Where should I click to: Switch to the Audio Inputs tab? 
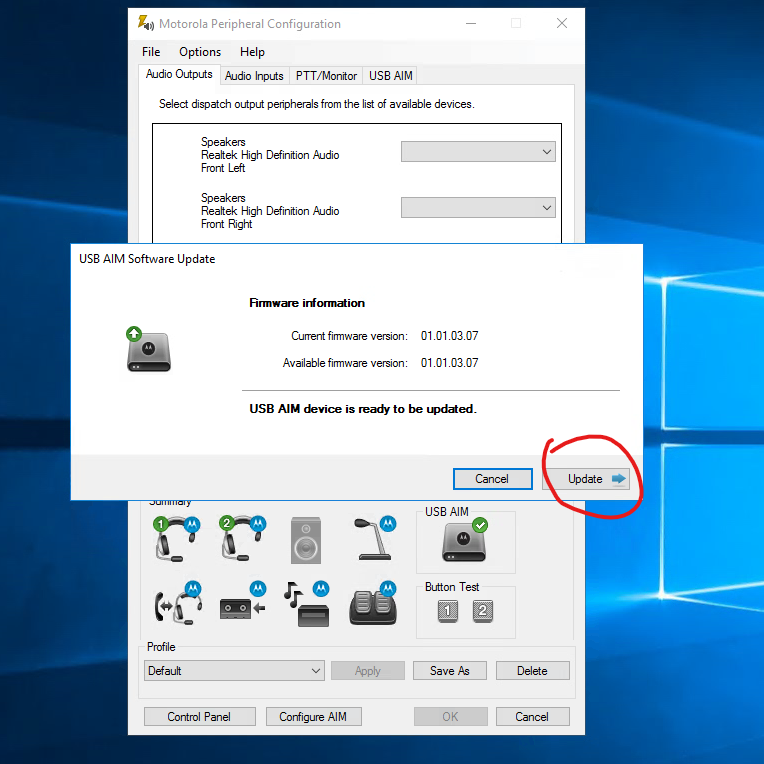254,76
